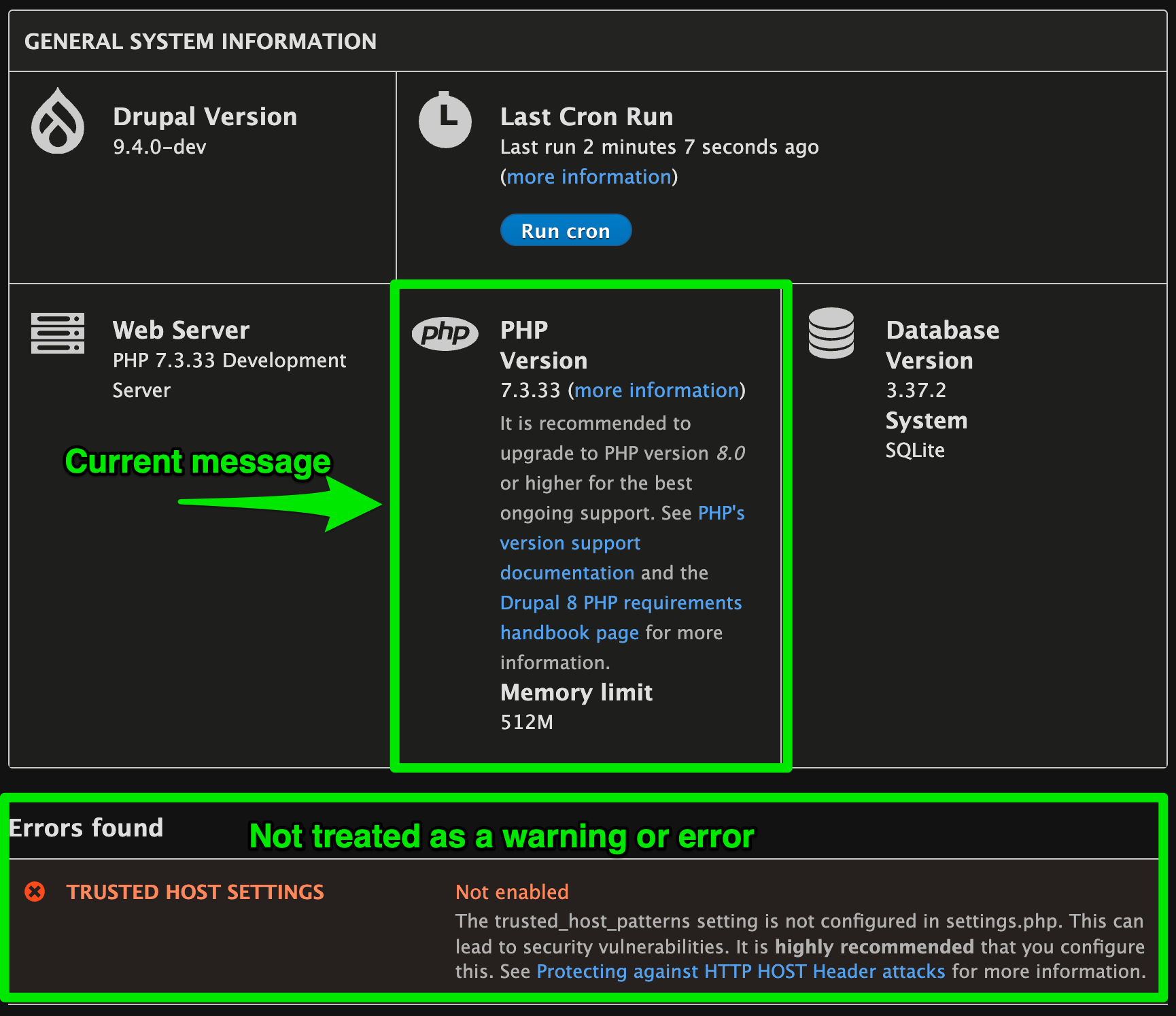Click the General System Information heading
The image size is (1176, 1016).
pyautogui.click(x=201, y=41)
